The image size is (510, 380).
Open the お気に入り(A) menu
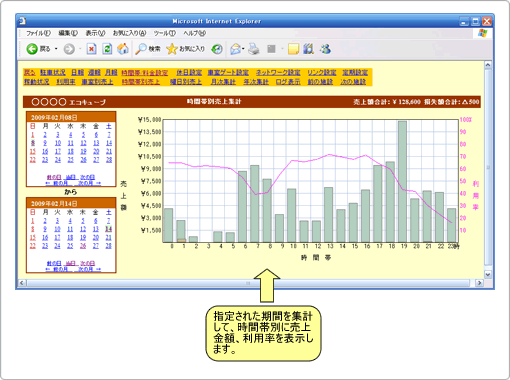pos(129,33)
